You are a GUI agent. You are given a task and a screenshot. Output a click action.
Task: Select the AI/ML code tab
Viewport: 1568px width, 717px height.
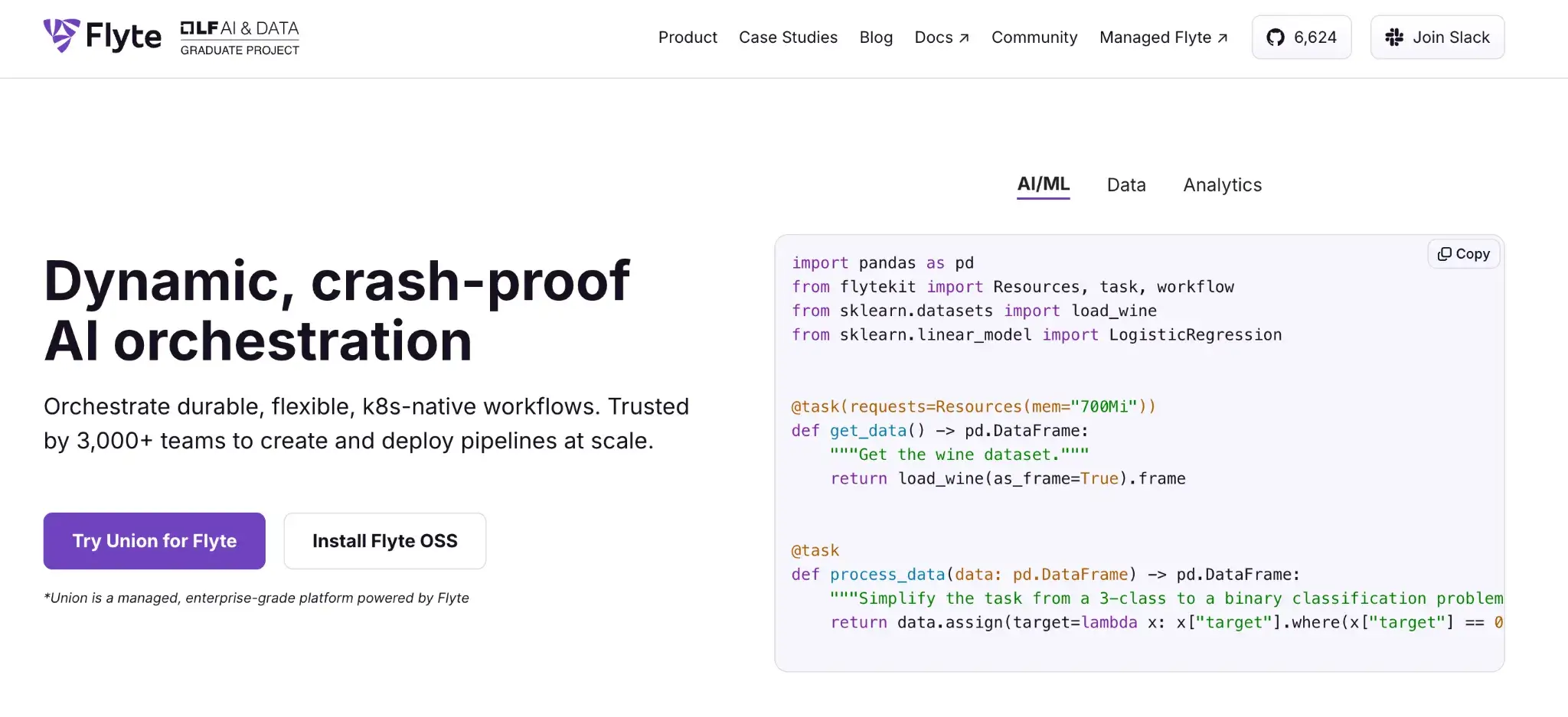[1043, 184]
